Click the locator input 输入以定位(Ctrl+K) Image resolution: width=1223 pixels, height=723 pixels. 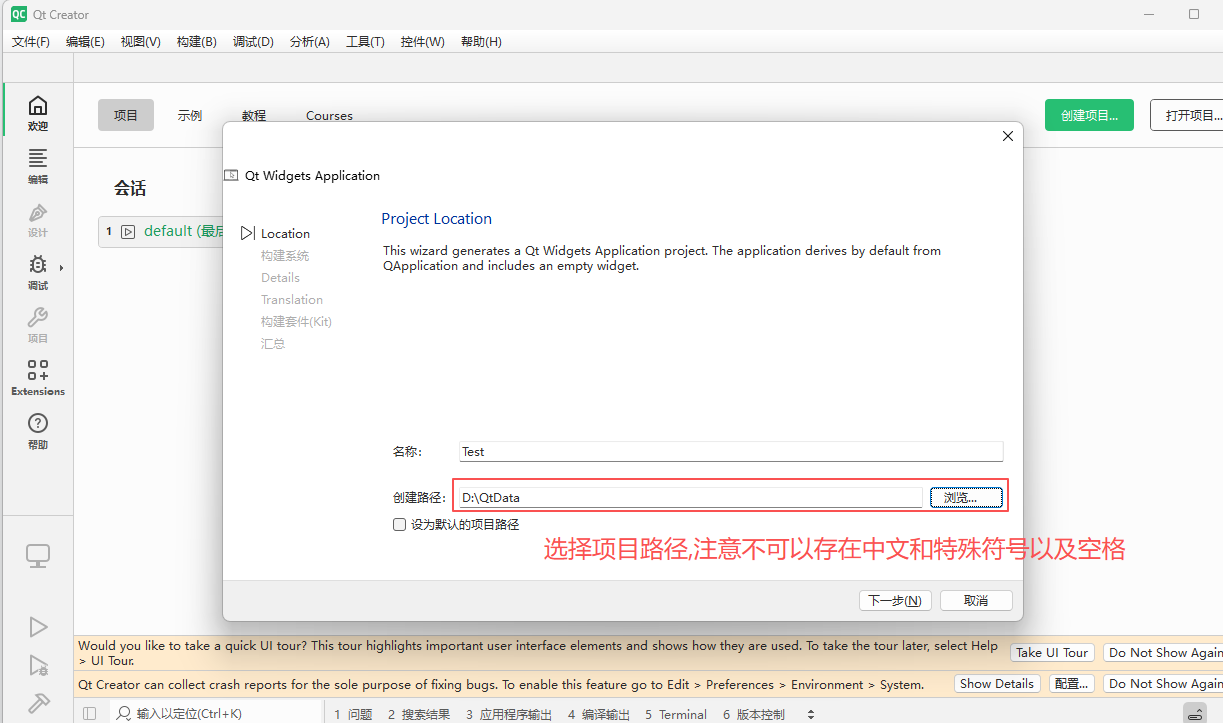coord(215,714)
